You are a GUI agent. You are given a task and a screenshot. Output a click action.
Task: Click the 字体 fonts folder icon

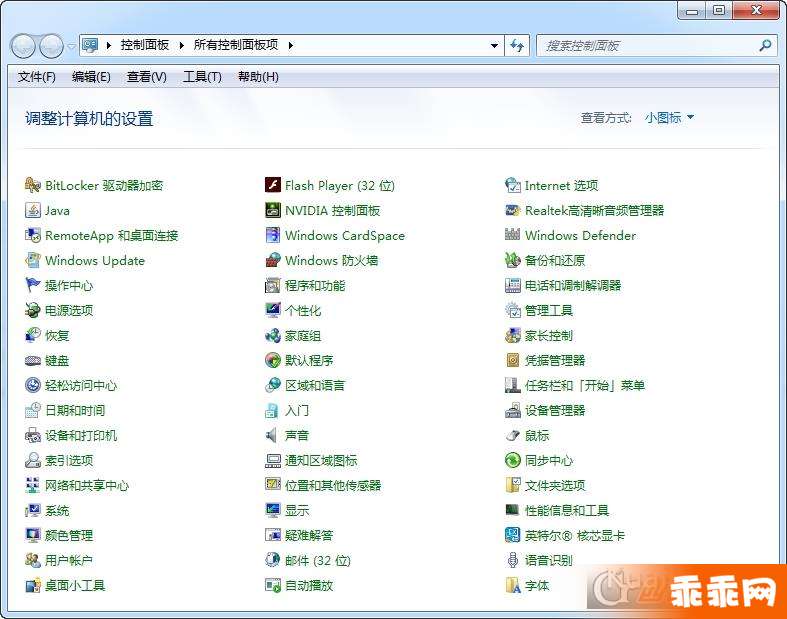point(512,585)
